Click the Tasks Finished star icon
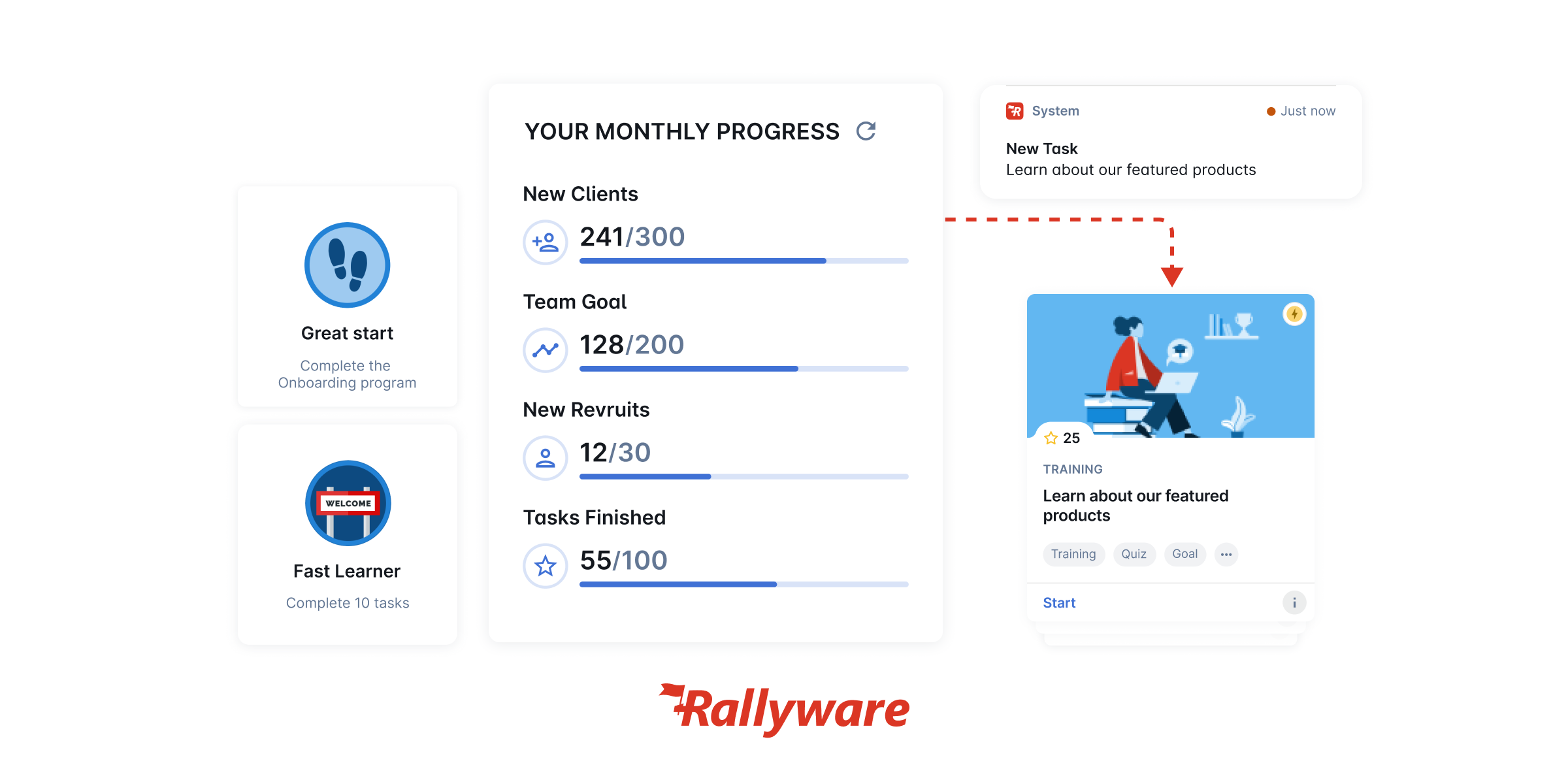 [x=545, y=566]
